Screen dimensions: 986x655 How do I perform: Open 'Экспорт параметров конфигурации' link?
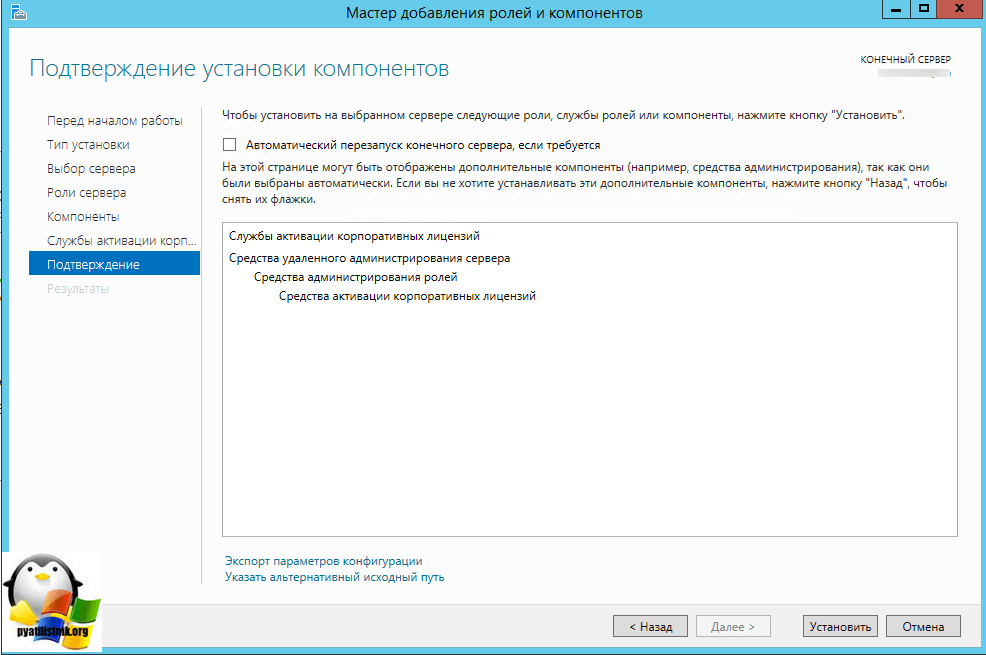324,561
